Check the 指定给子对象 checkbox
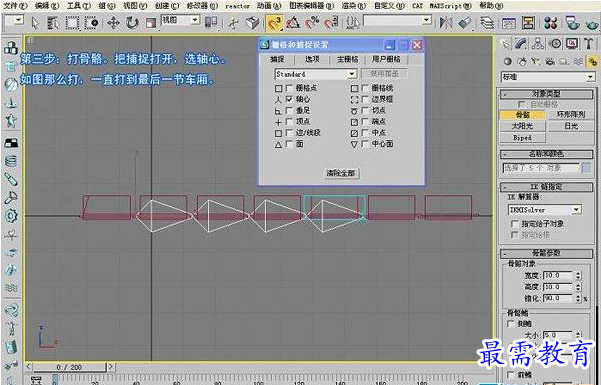 point(515,224)
